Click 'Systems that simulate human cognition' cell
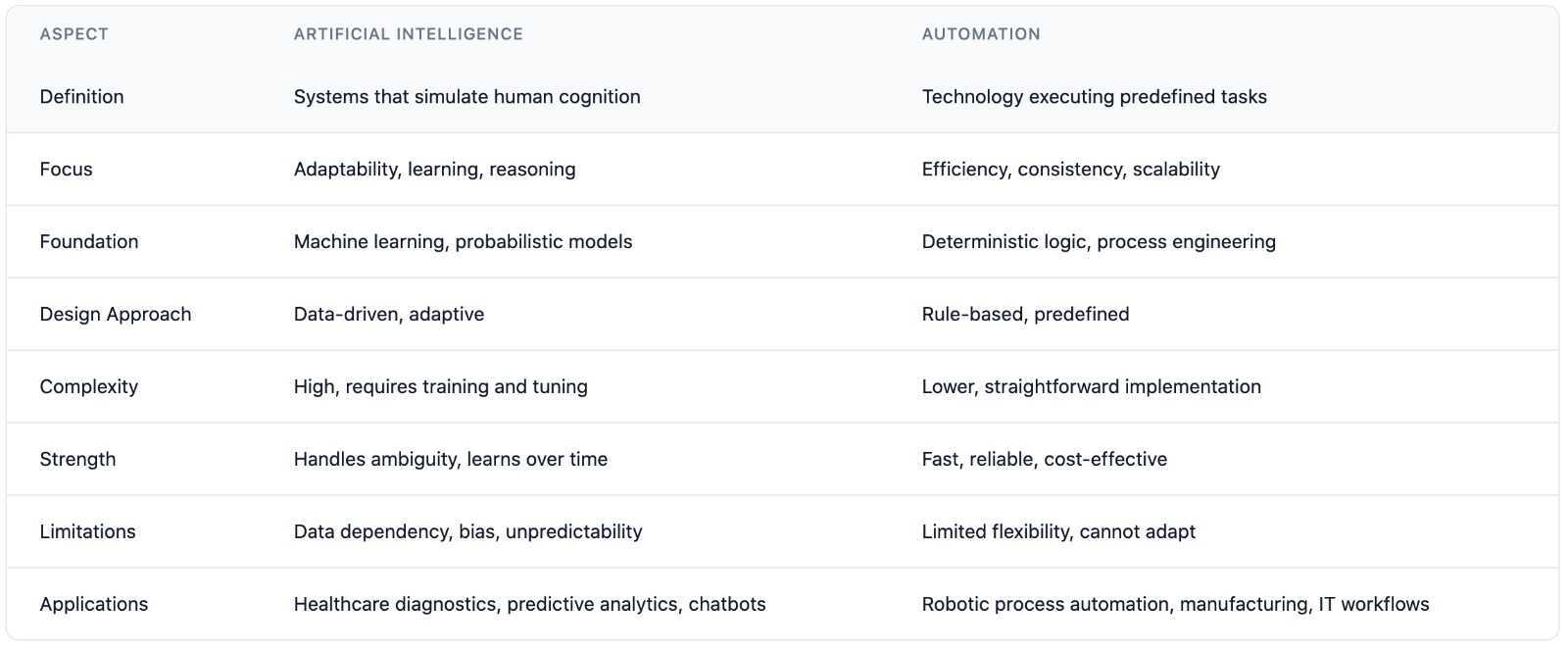Viewport: 1568px width, 651px height. coord(466,97)
